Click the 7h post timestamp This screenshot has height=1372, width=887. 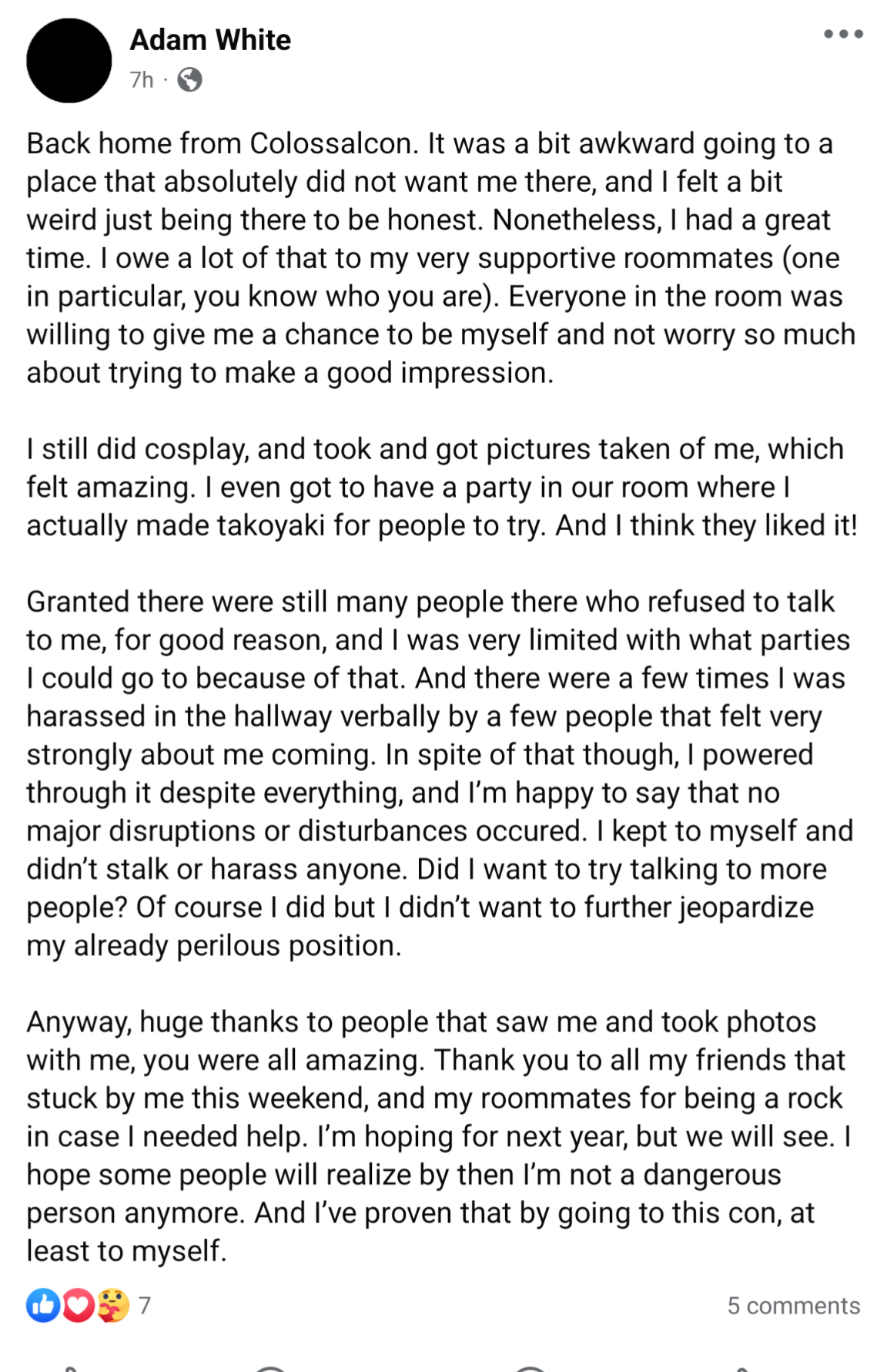click(142, 79)
